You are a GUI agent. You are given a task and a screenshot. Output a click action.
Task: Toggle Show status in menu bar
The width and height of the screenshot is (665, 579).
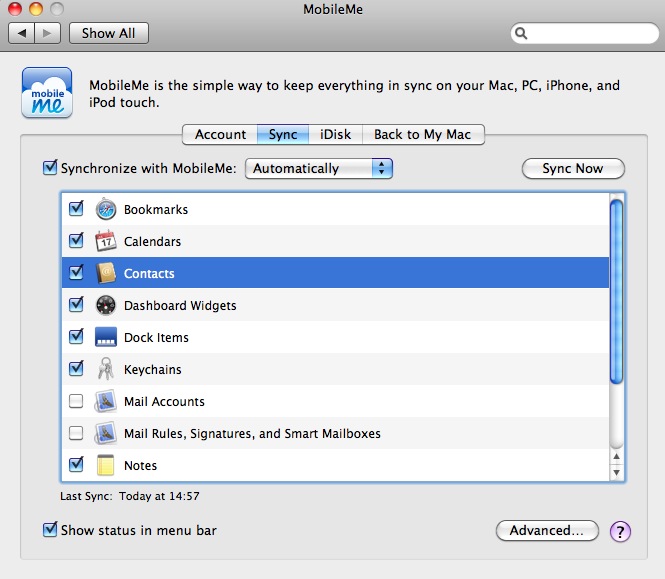pos(50,530)
